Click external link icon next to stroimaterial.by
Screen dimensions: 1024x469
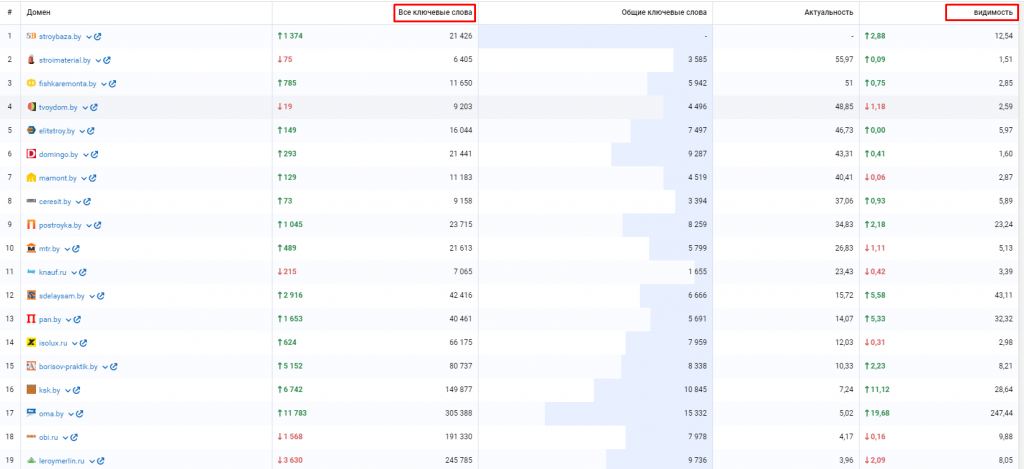tap(107, 60)
